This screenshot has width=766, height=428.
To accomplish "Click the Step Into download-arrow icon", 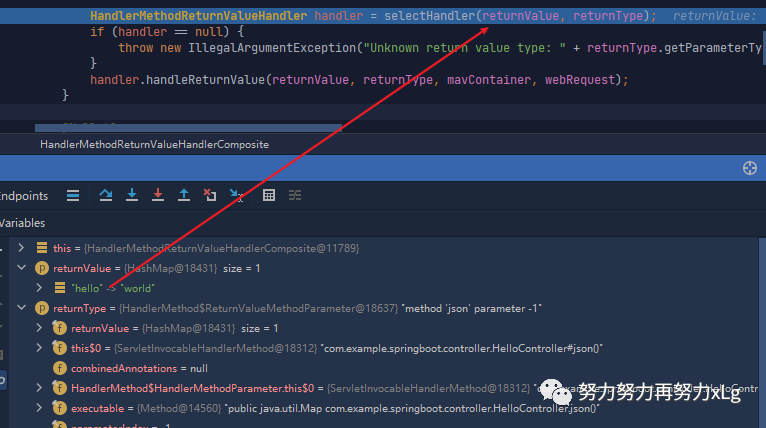I will point(131,195).
